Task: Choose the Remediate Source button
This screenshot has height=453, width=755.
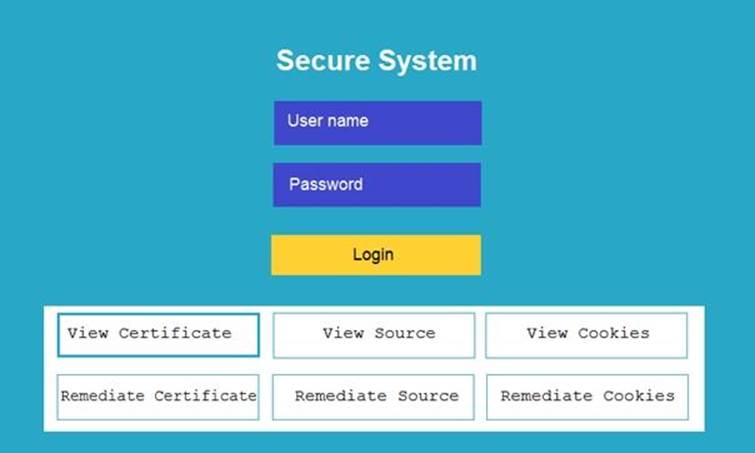Action: click(x=374, y=396)
